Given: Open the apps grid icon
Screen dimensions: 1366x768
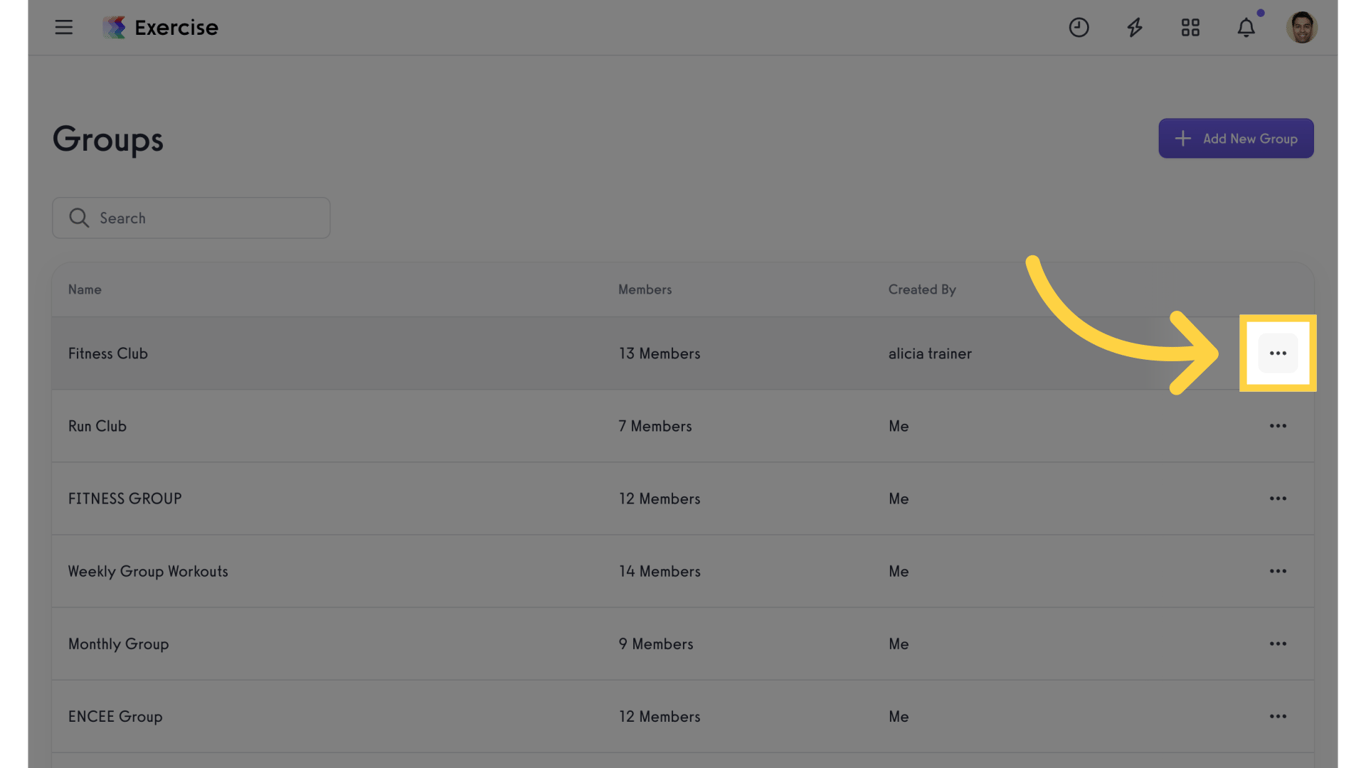Looking at the screenshot, I should coord(1190,27).
